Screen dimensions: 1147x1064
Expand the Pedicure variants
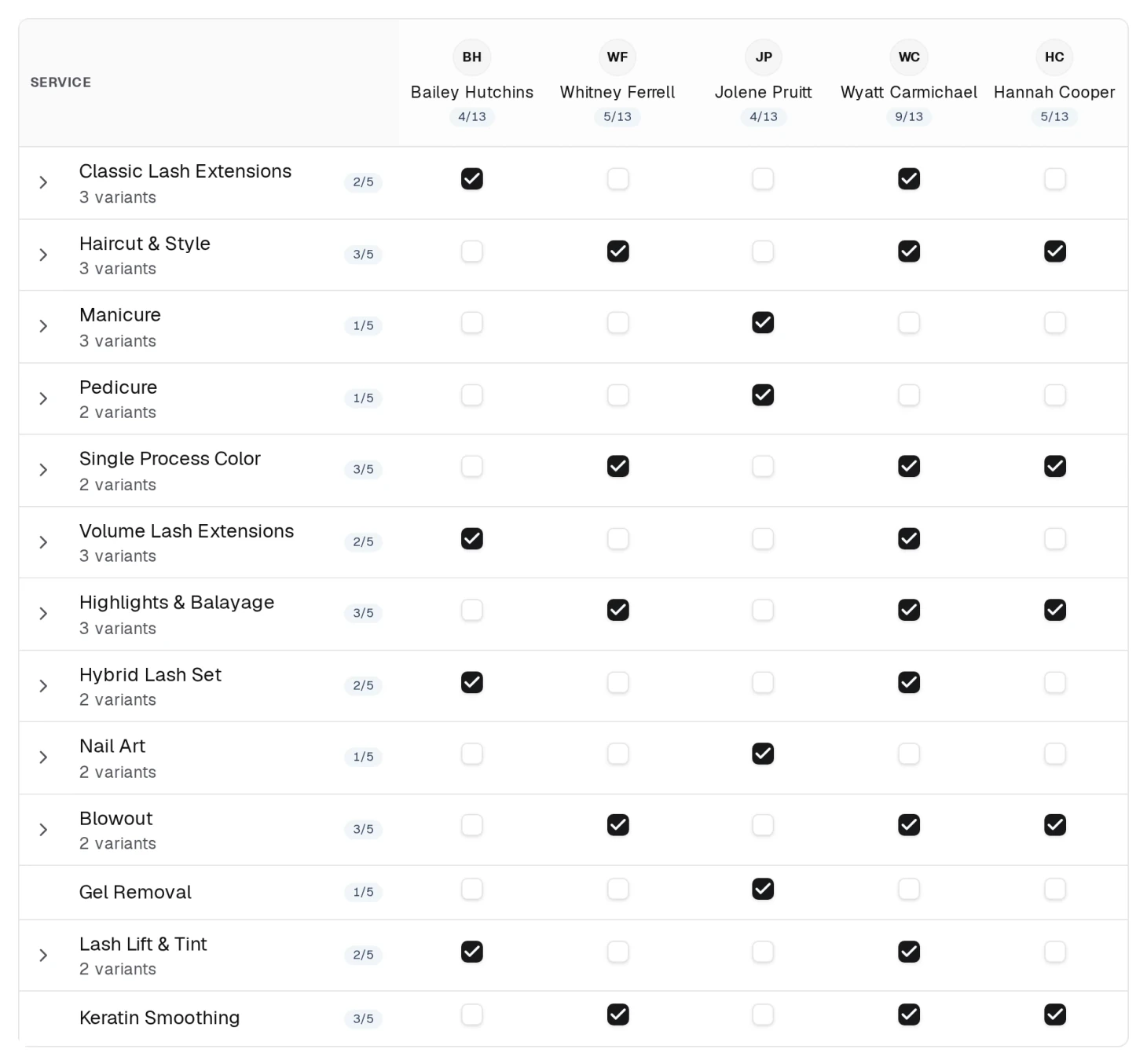click(43, 398)
